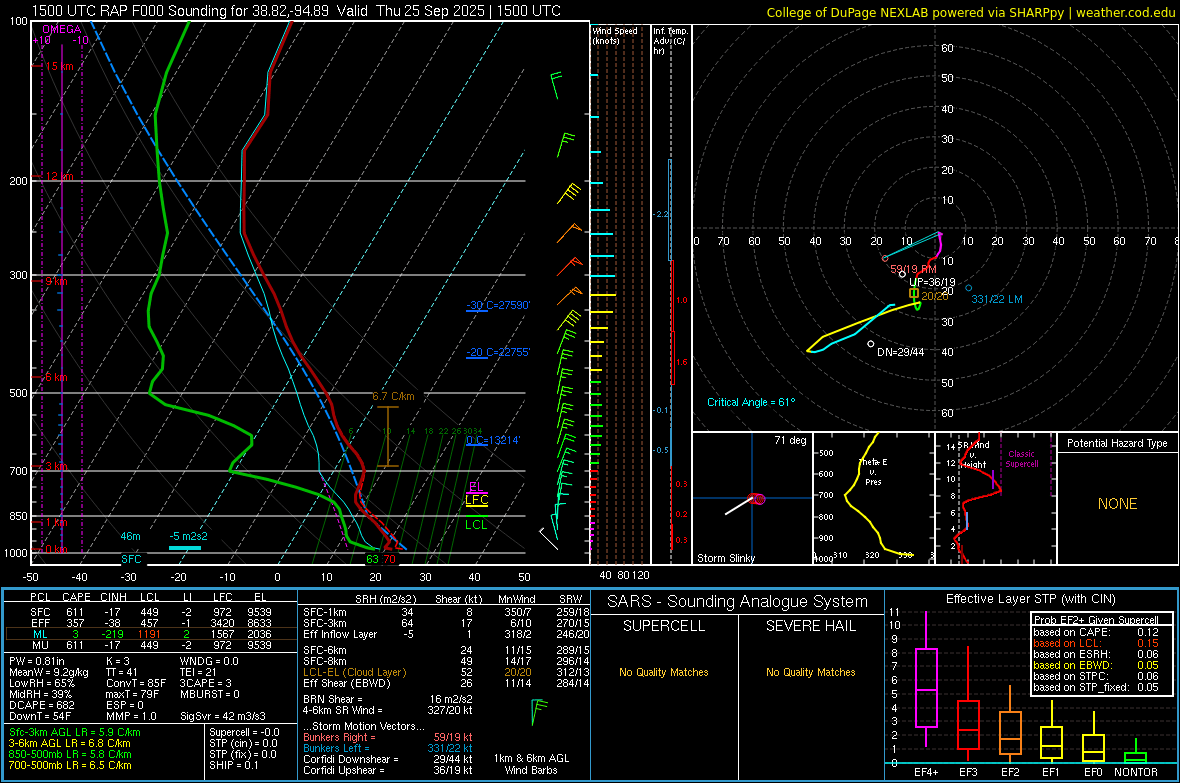The width and height of the screenshot is (1180, 783).
Task: Click the Theta-E v. Pres label
Action: 873,471
